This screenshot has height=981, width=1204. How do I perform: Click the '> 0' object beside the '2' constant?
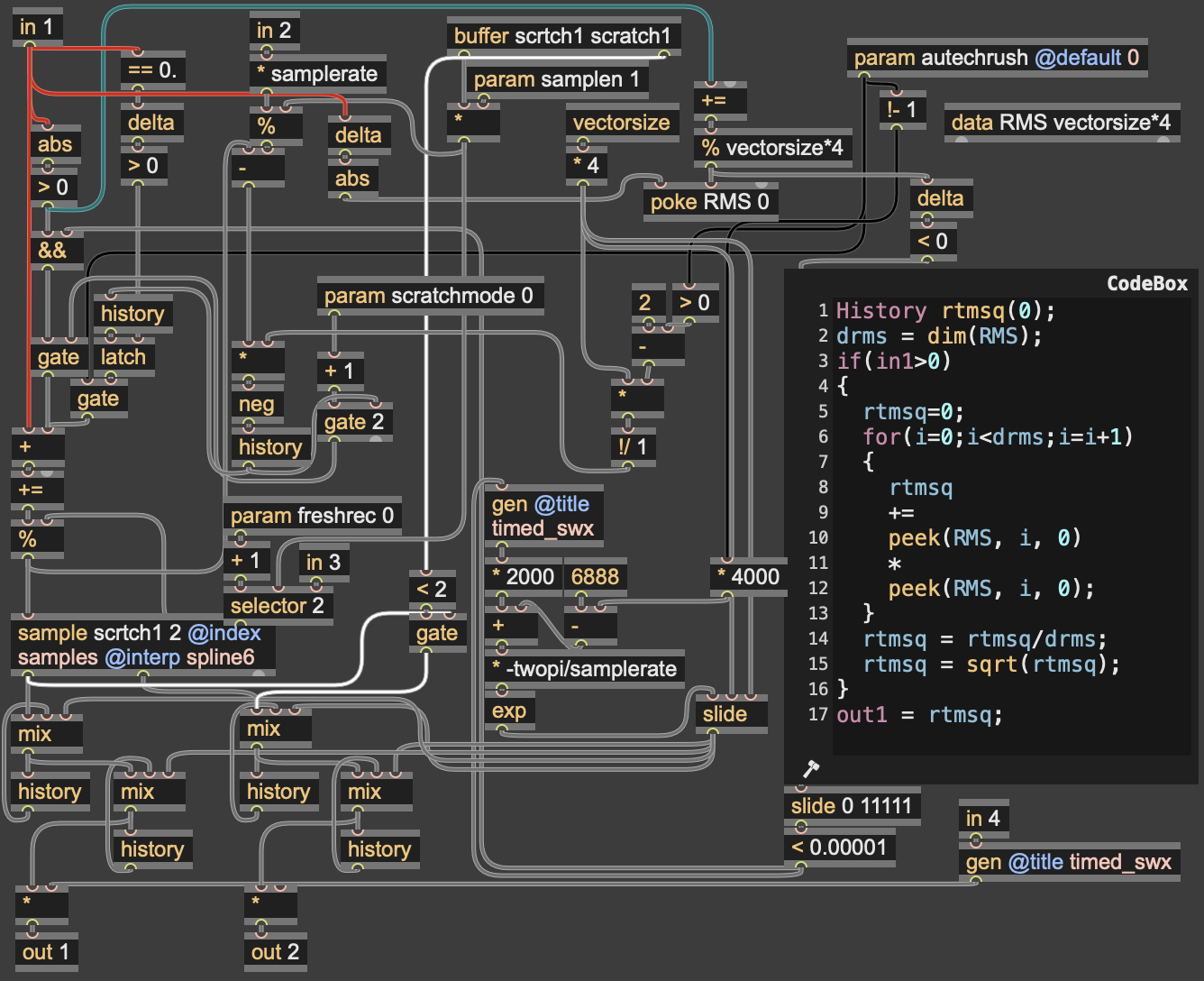coord(695,303)
